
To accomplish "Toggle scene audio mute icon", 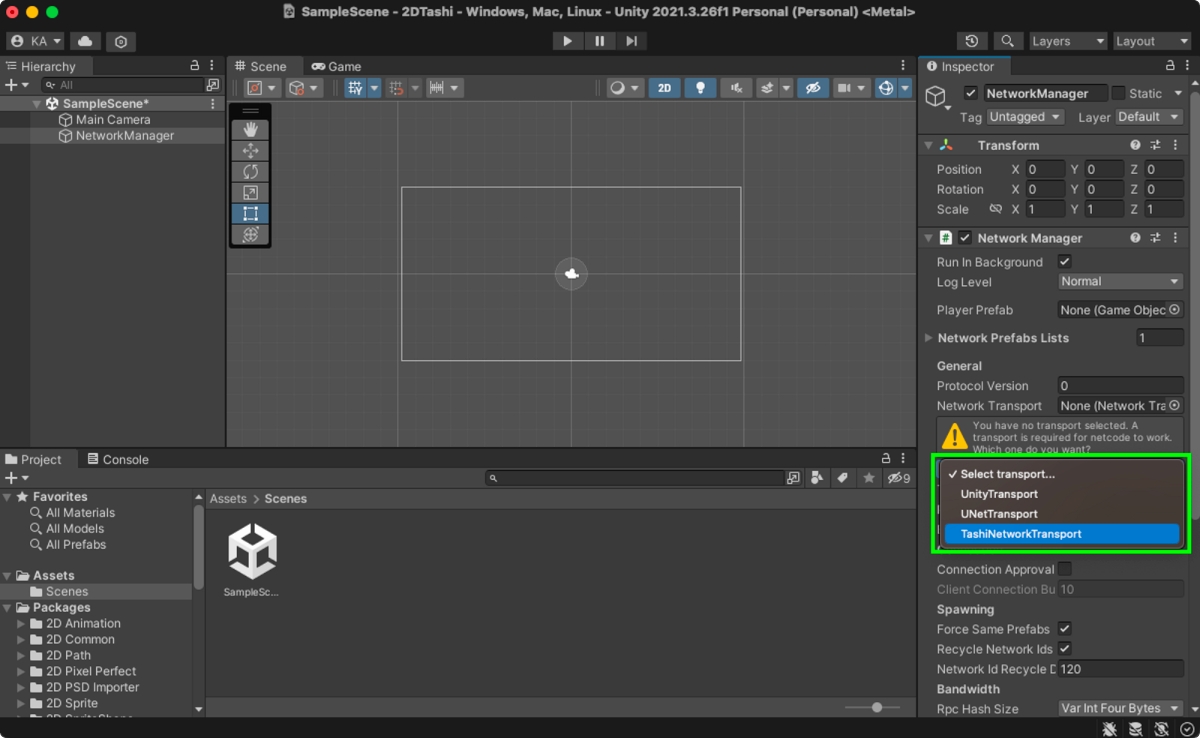I will tap(736, 88).
